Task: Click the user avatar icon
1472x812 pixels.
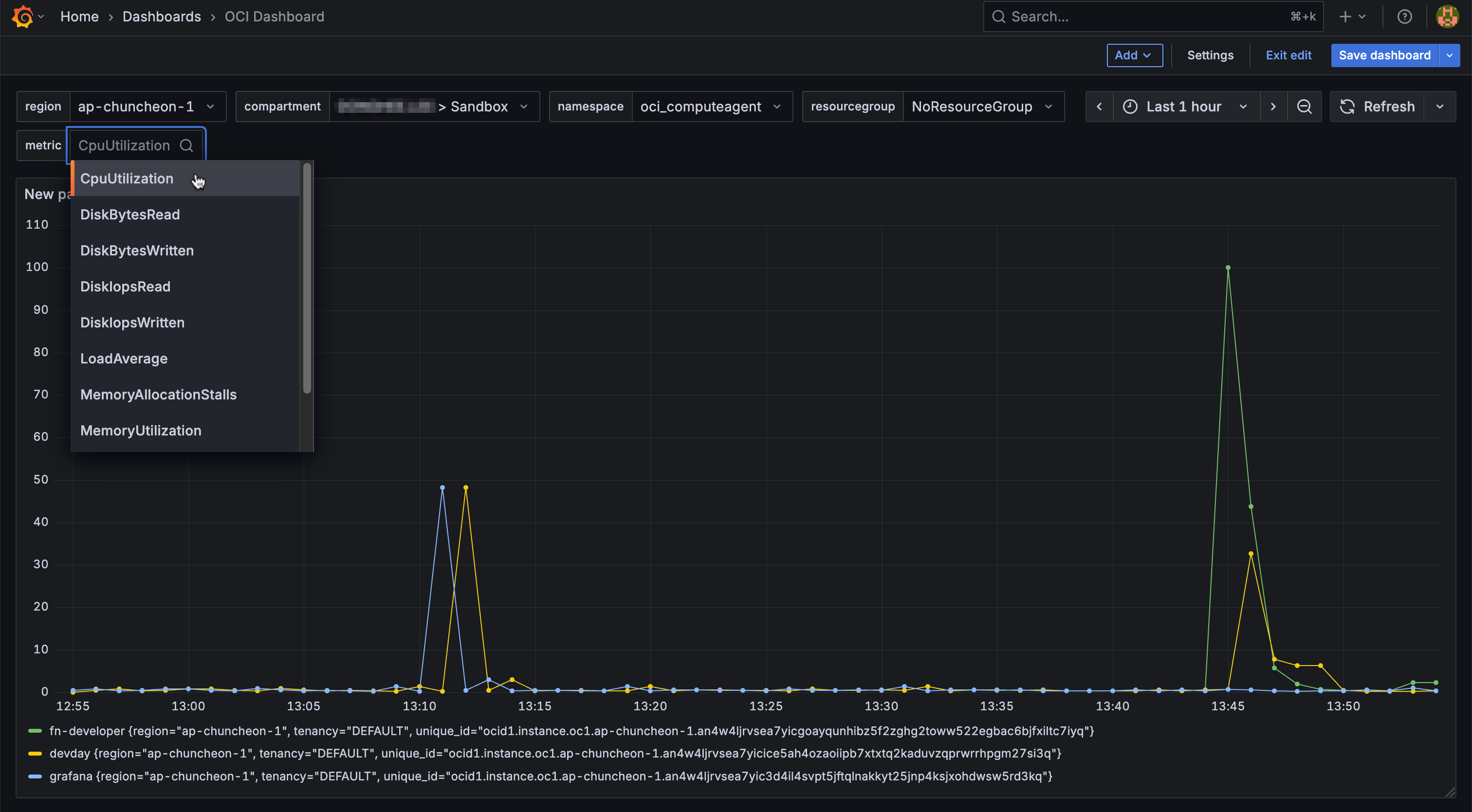Action: (1447, 17)
